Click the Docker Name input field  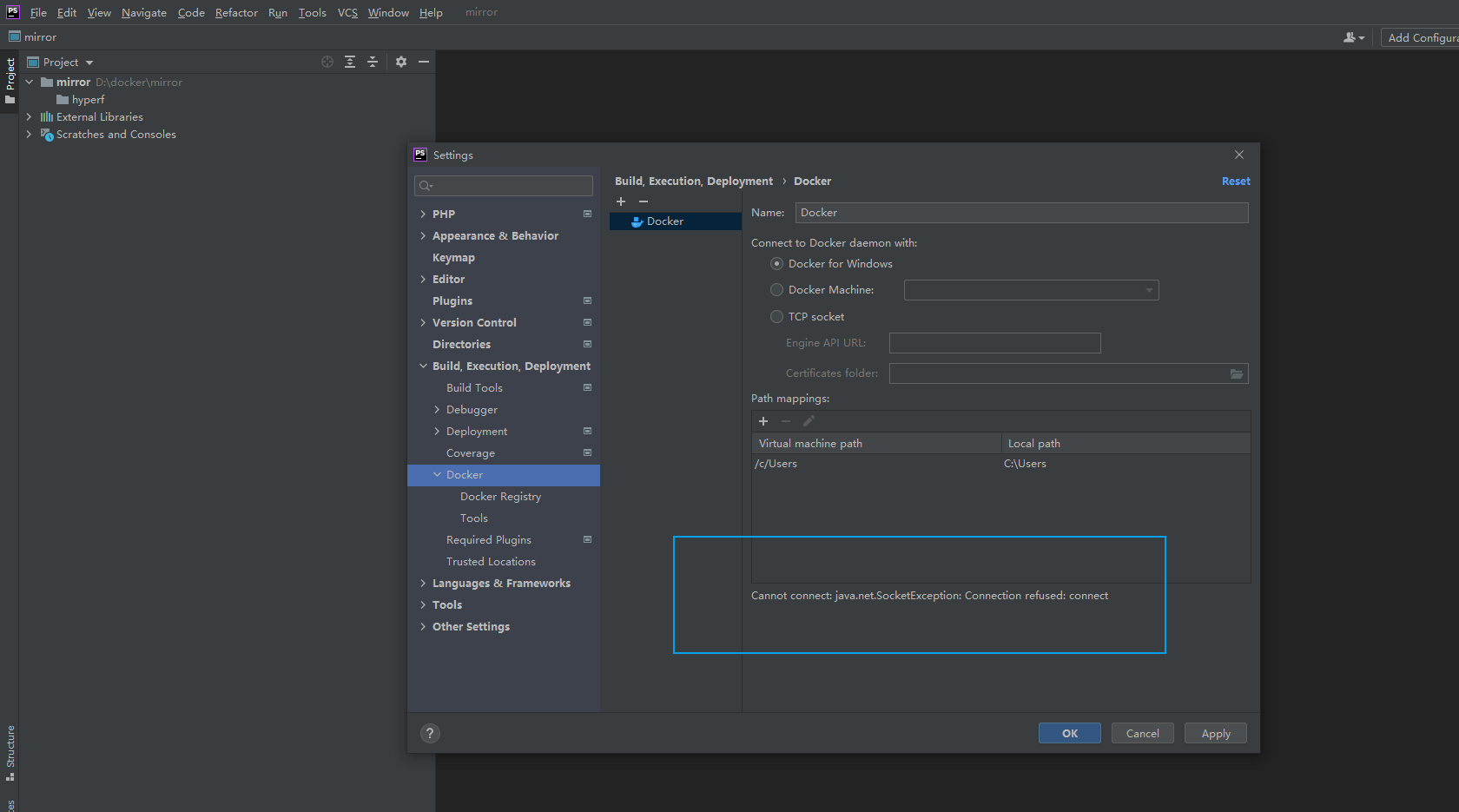pyautogui.click(x=1021, y=213)
